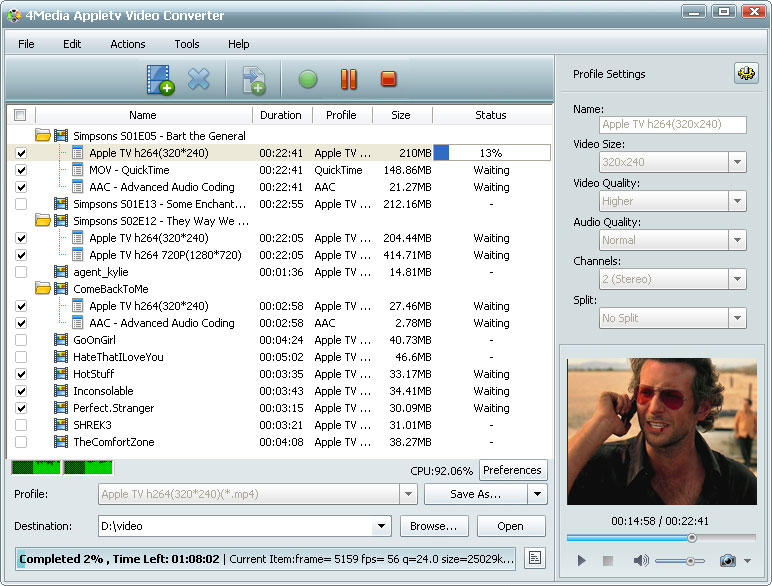The image size is (772, 586).
Task: Click document icon of MOV - QuickTime row
Action: coord(77,170)
